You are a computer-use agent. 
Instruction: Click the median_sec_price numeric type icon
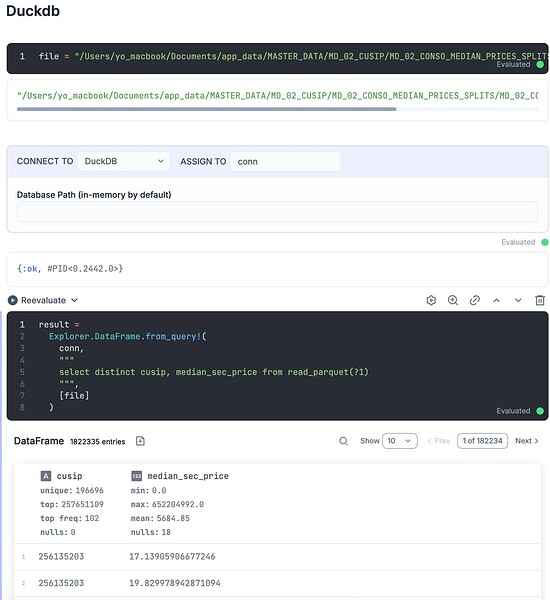tap(136, 476)
